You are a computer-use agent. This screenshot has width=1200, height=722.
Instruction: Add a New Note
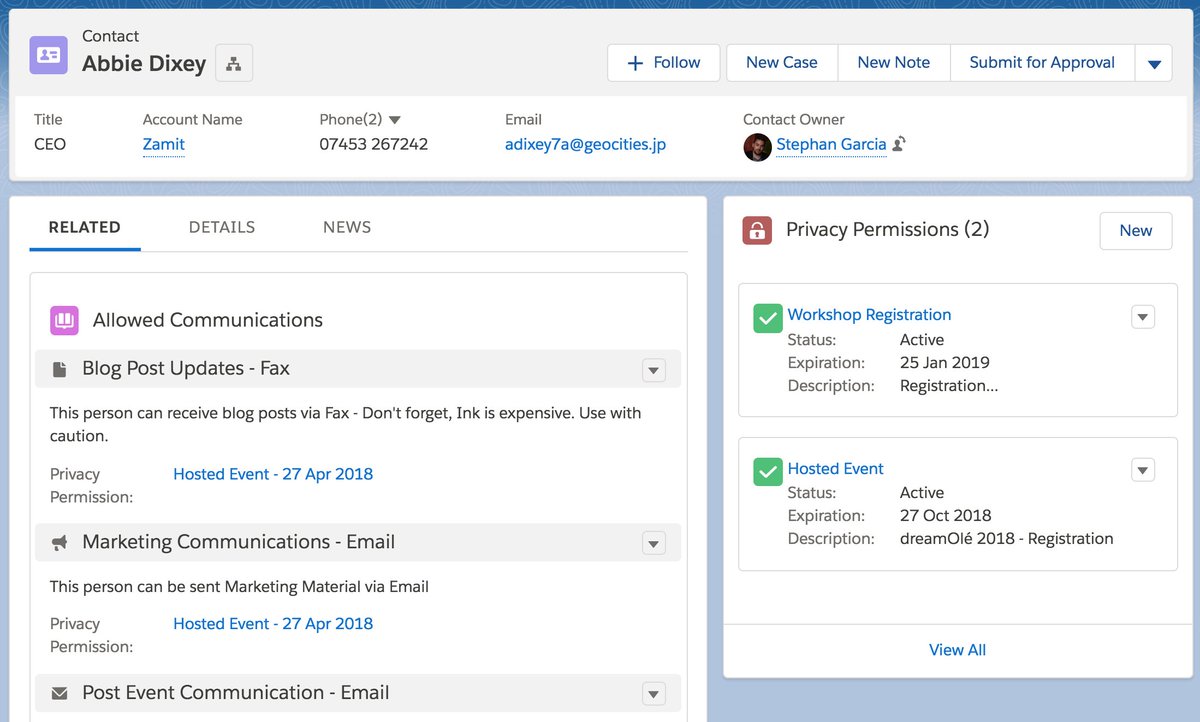894,63
